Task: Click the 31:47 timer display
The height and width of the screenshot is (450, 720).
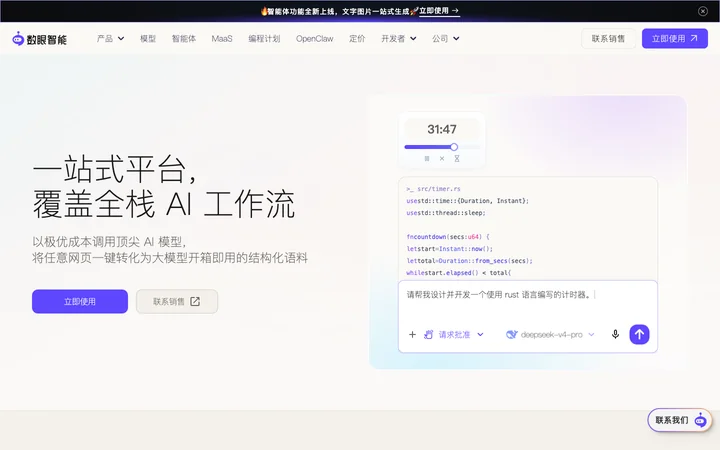Action: 442,129
